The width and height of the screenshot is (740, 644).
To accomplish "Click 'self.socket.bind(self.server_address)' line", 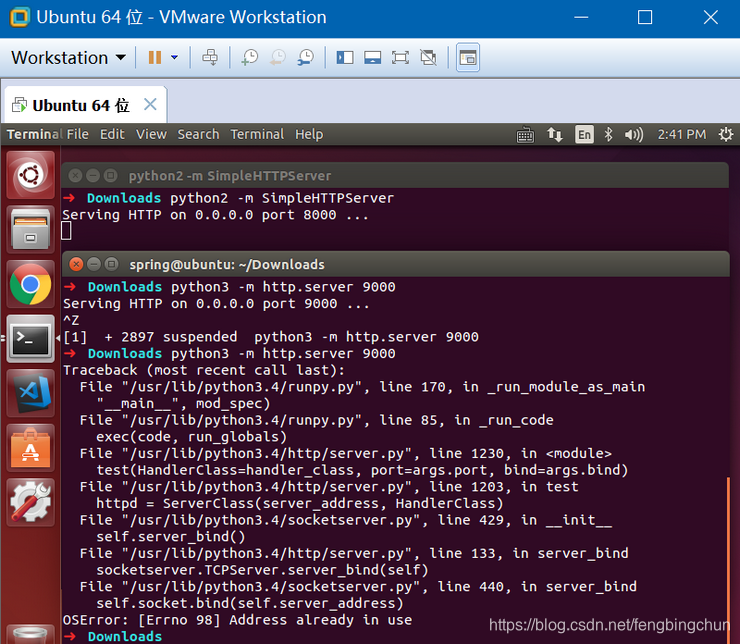I will coord(250,603).
